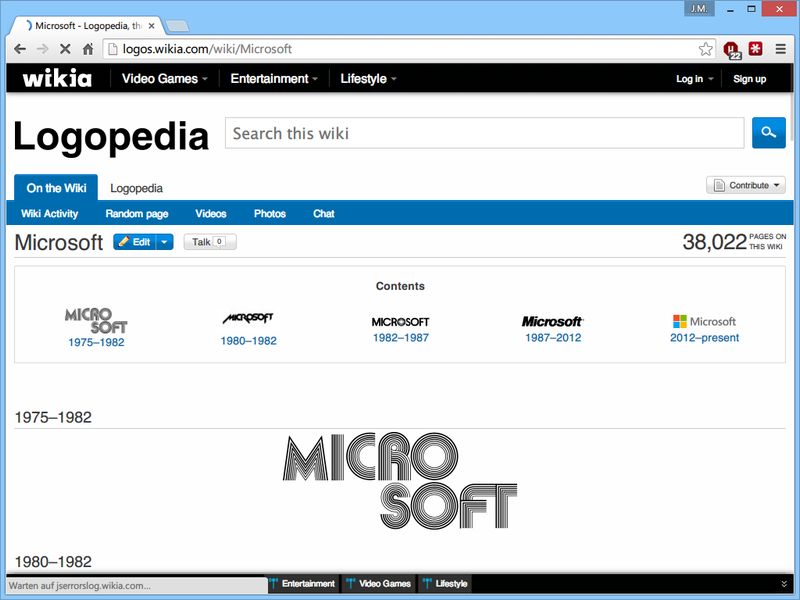This screenshot has height=600, width=800.
Task: Expand the Edit dropdown arrow
Action: [164, 242]
